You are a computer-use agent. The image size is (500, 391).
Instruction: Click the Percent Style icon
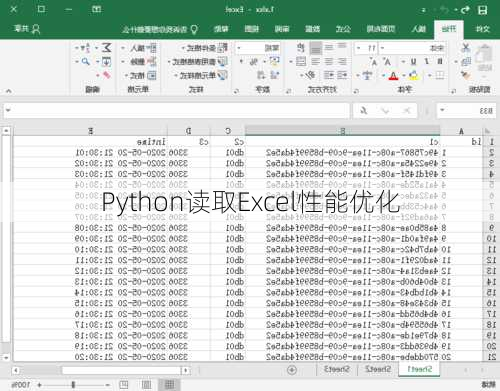[254, 62]
